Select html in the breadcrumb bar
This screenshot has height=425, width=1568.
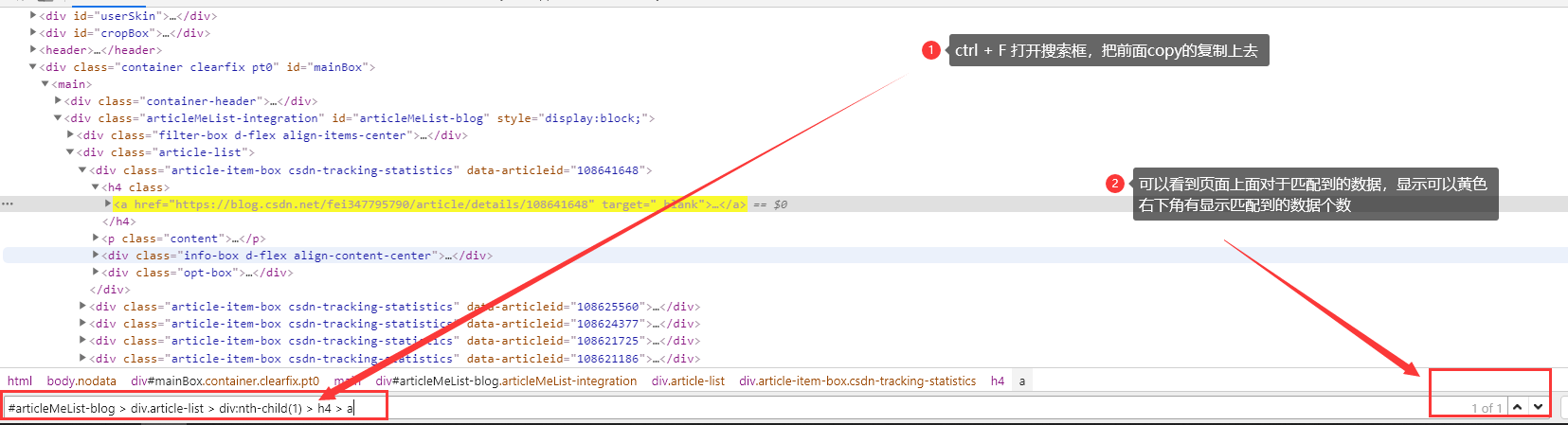click(20, 381)
